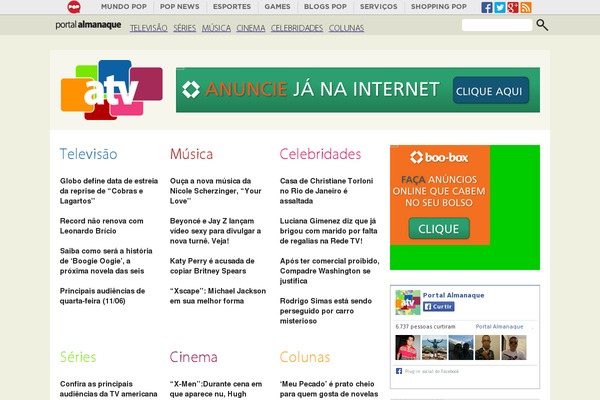600x400 pixels.
Task: Open the MUNDO POP menu
Action: point(124,7)
